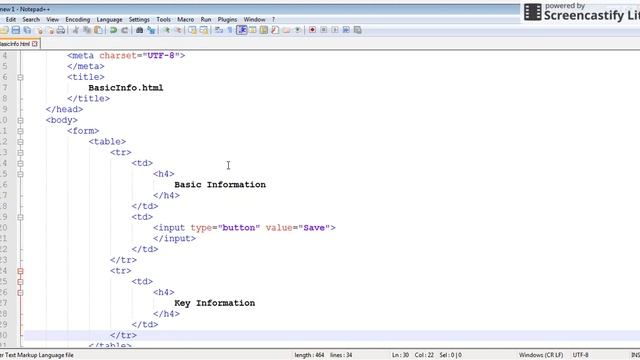This screenshot has width=640, height=360.
Task: Close the BasicInfo.html tab with its red X
Action: point(35,44)
